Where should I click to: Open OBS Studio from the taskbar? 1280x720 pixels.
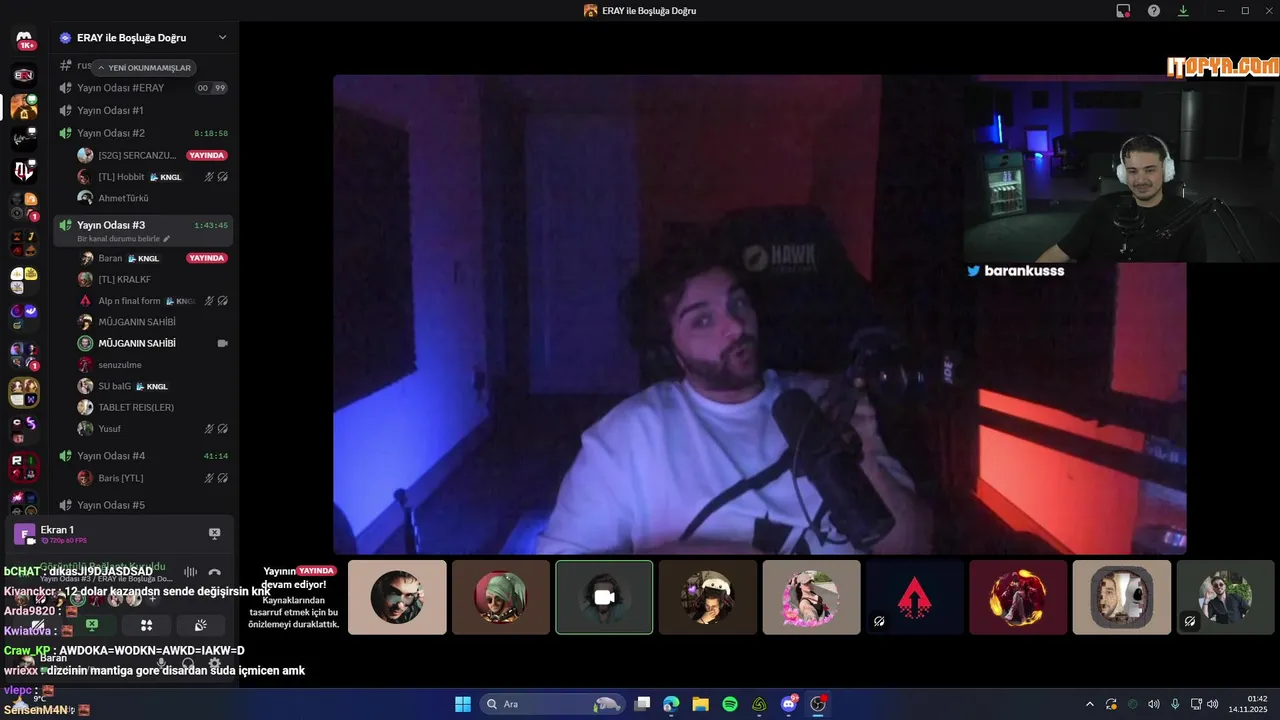pyautogui.click(x=818, y=704)
